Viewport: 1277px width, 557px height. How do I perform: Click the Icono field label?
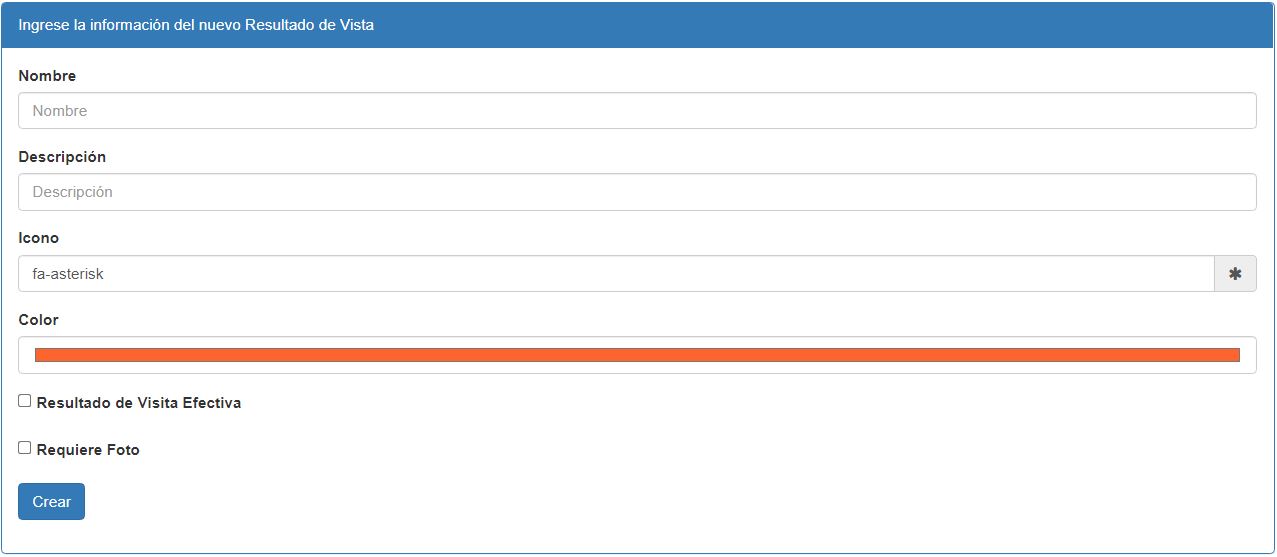tap(39, 238)
